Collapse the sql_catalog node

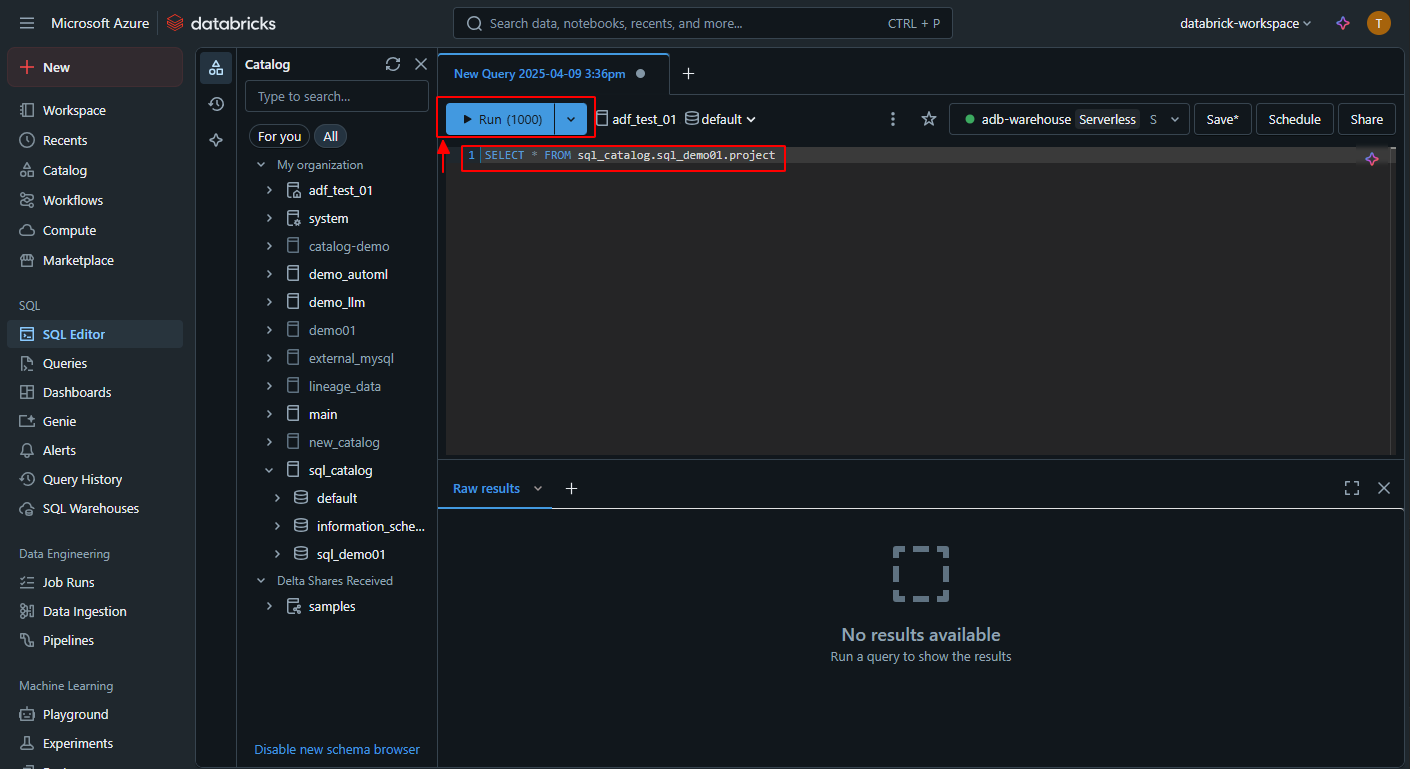click(x=269, y=470)
